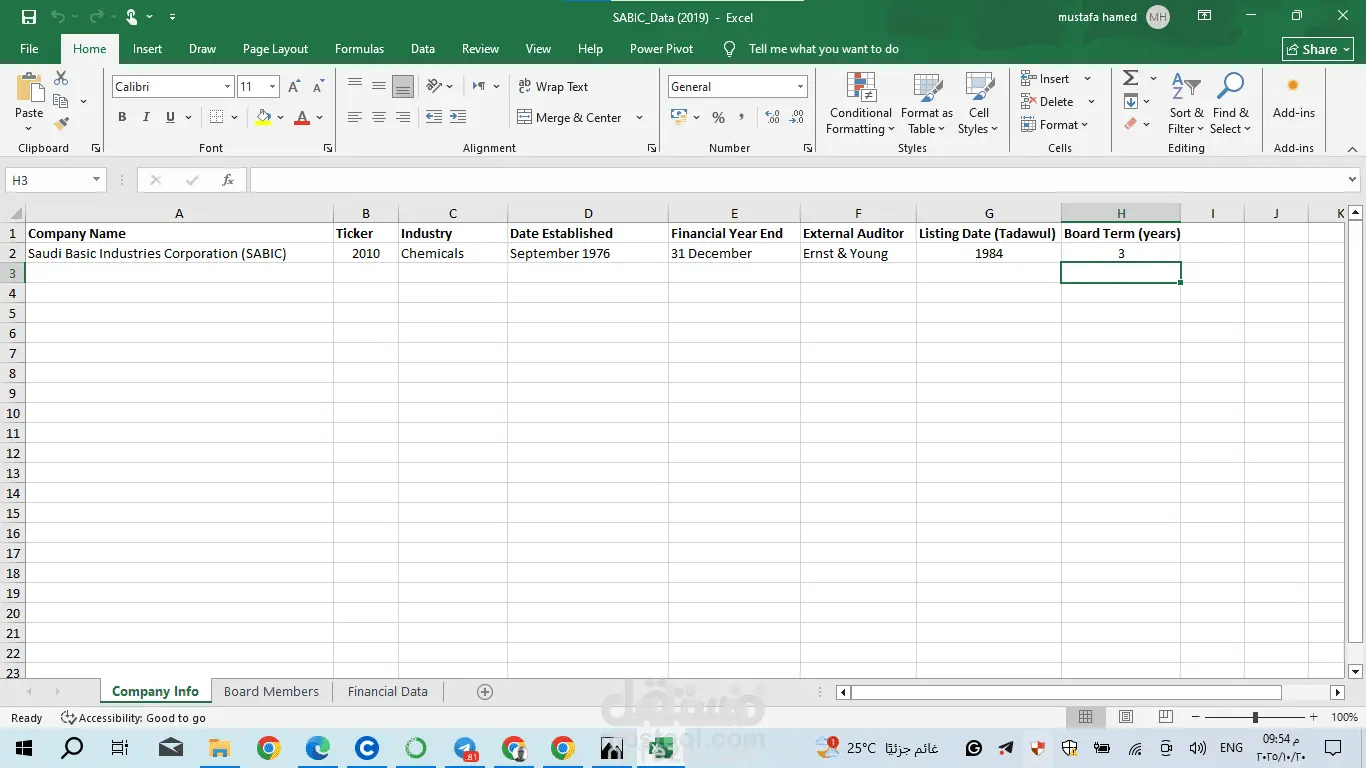Click the zoom slider handle

1255,717
